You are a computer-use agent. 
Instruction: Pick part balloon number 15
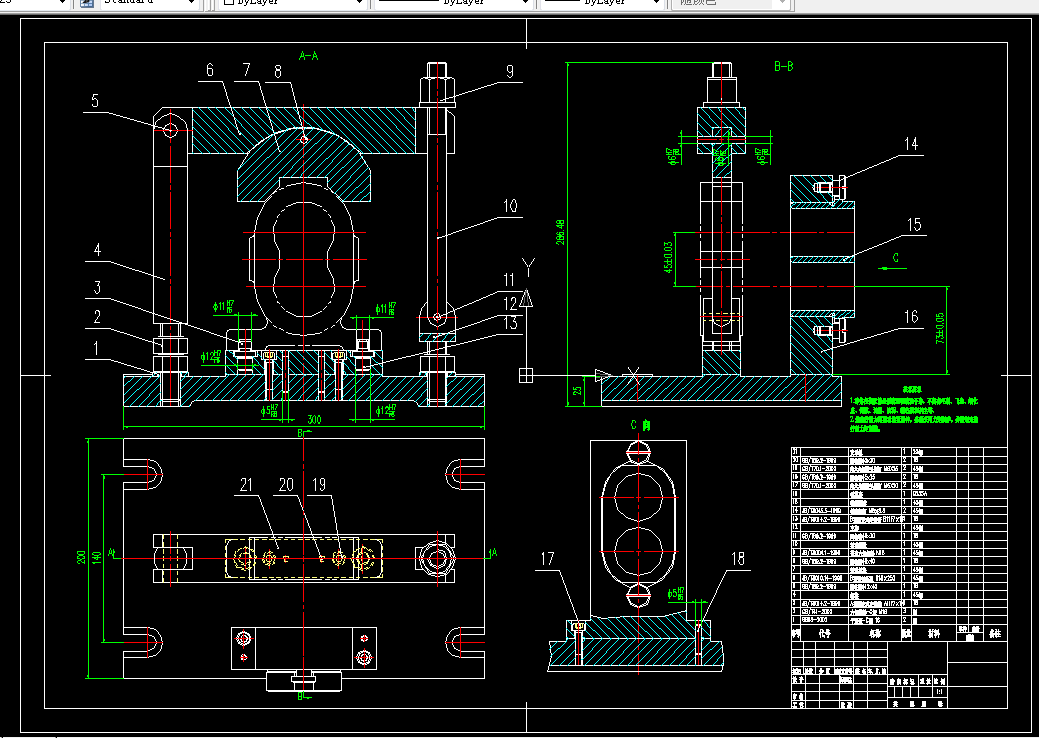pyautogui.click(x=914, y=225)
